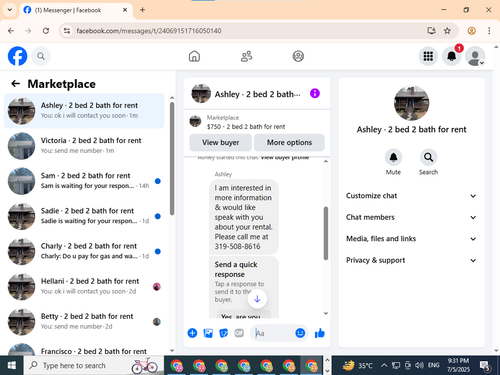Open the Sam conversation
This screenshot has height=375, width=500.
coord(84,181)
